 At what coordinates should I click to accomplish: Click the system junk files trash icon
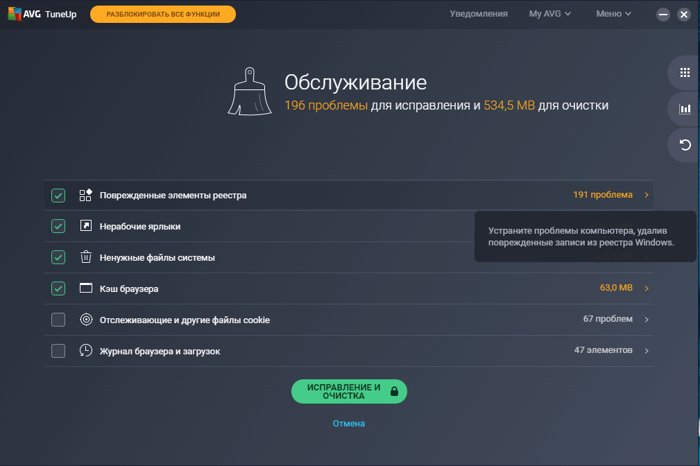pyautogui.click(x=86, y=257)
